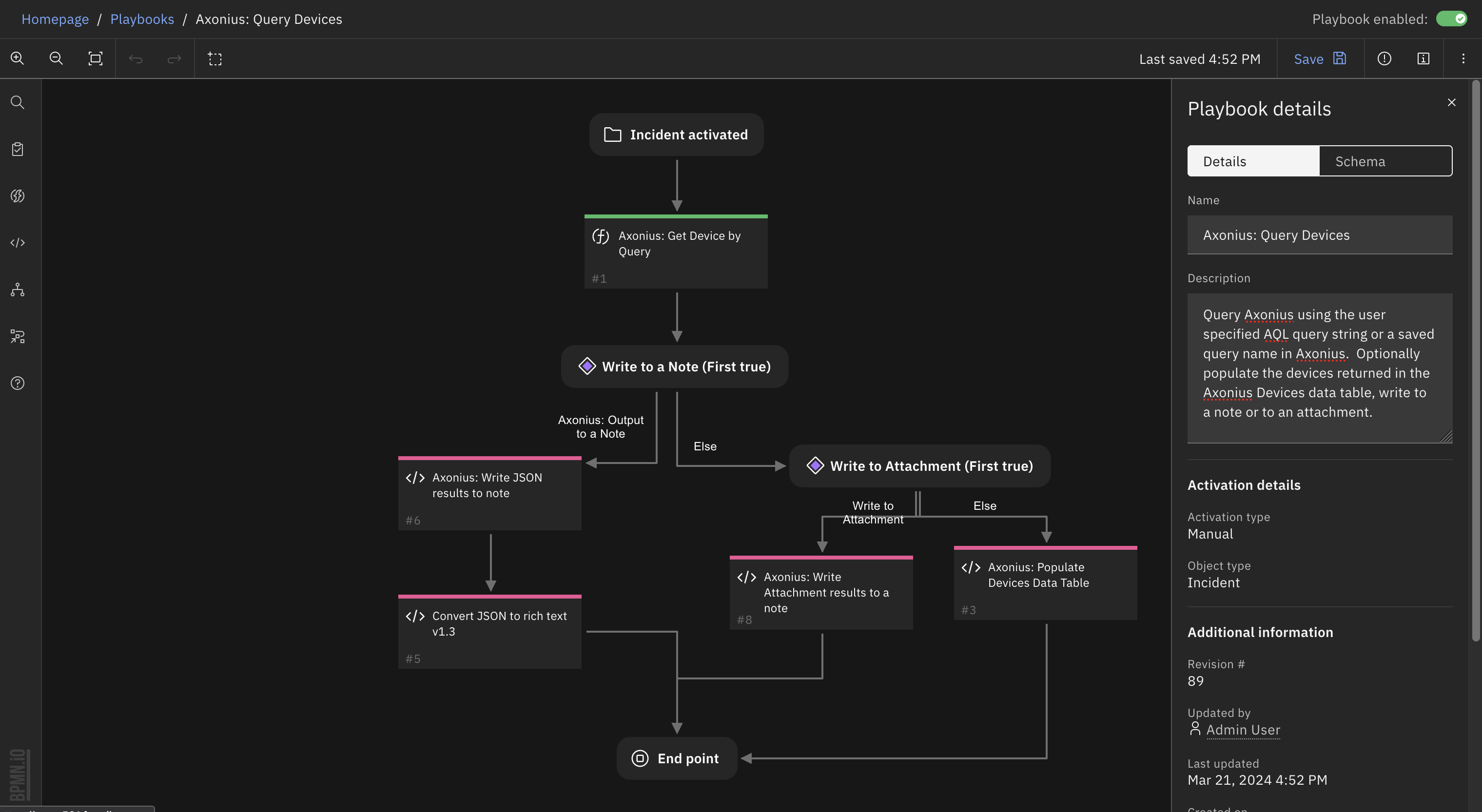Image resolution: width=1482 pixels, height=812 pixels.
Task: Open the sub-playbooks hierarchy icon in the sidebar
Action: tap(17, 289)
